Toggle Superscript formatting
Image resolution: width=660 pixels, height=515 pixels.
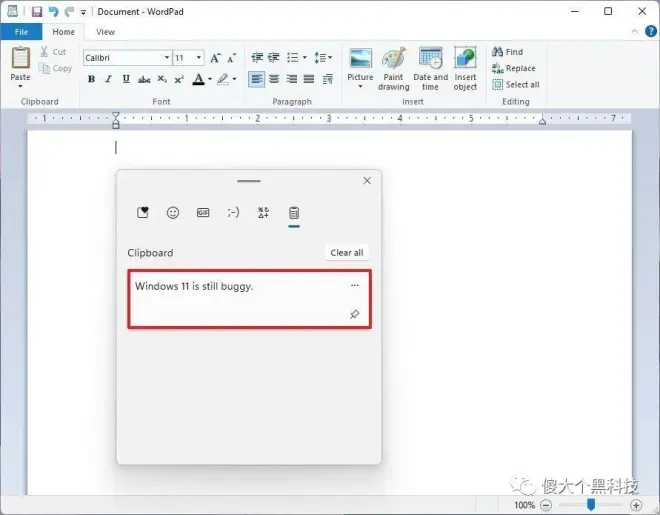click(x=179, y=79)
